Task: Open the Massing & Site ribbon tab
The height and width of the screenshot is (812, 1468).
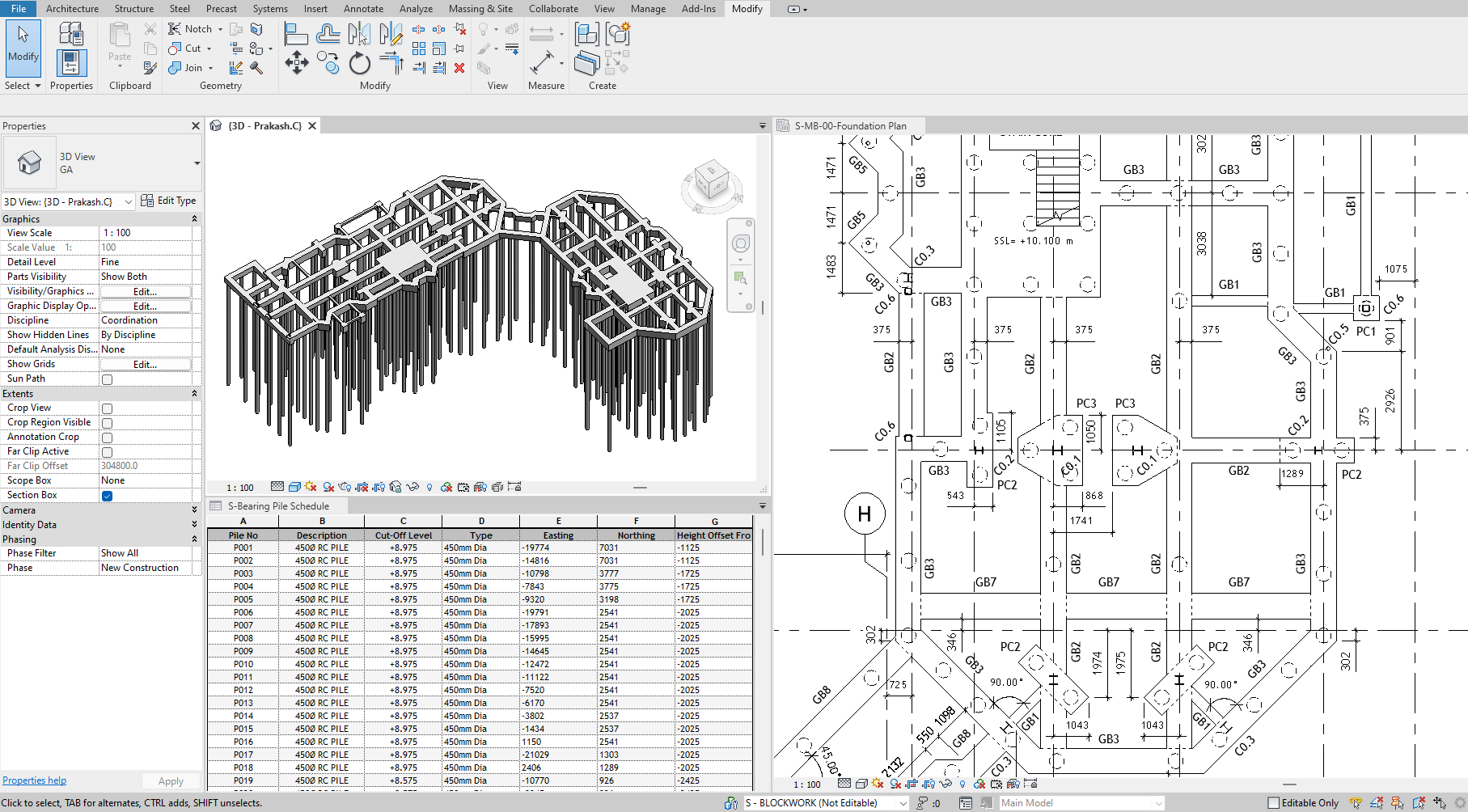Action: [480, 9]
